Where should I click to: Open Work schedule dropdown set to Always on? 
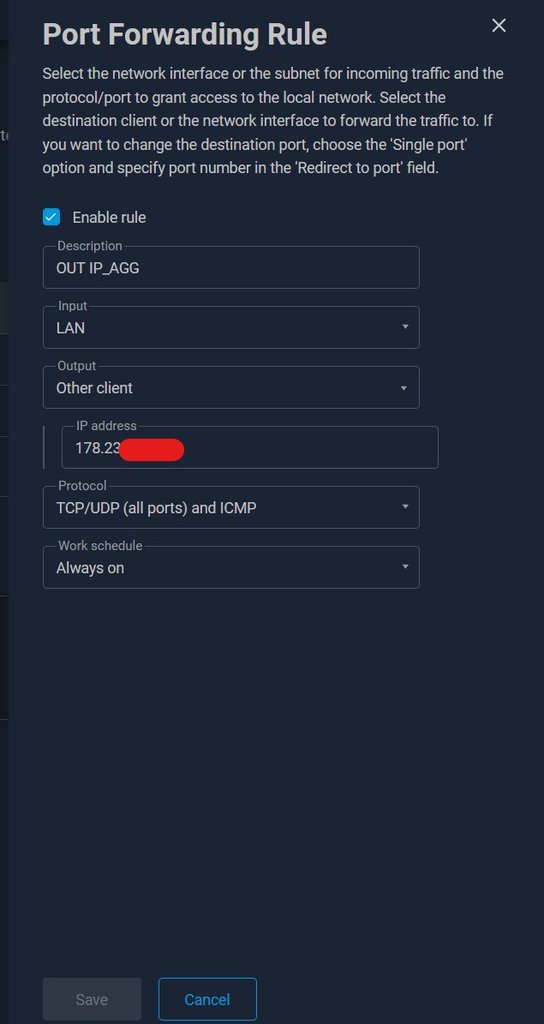[231, 568]
